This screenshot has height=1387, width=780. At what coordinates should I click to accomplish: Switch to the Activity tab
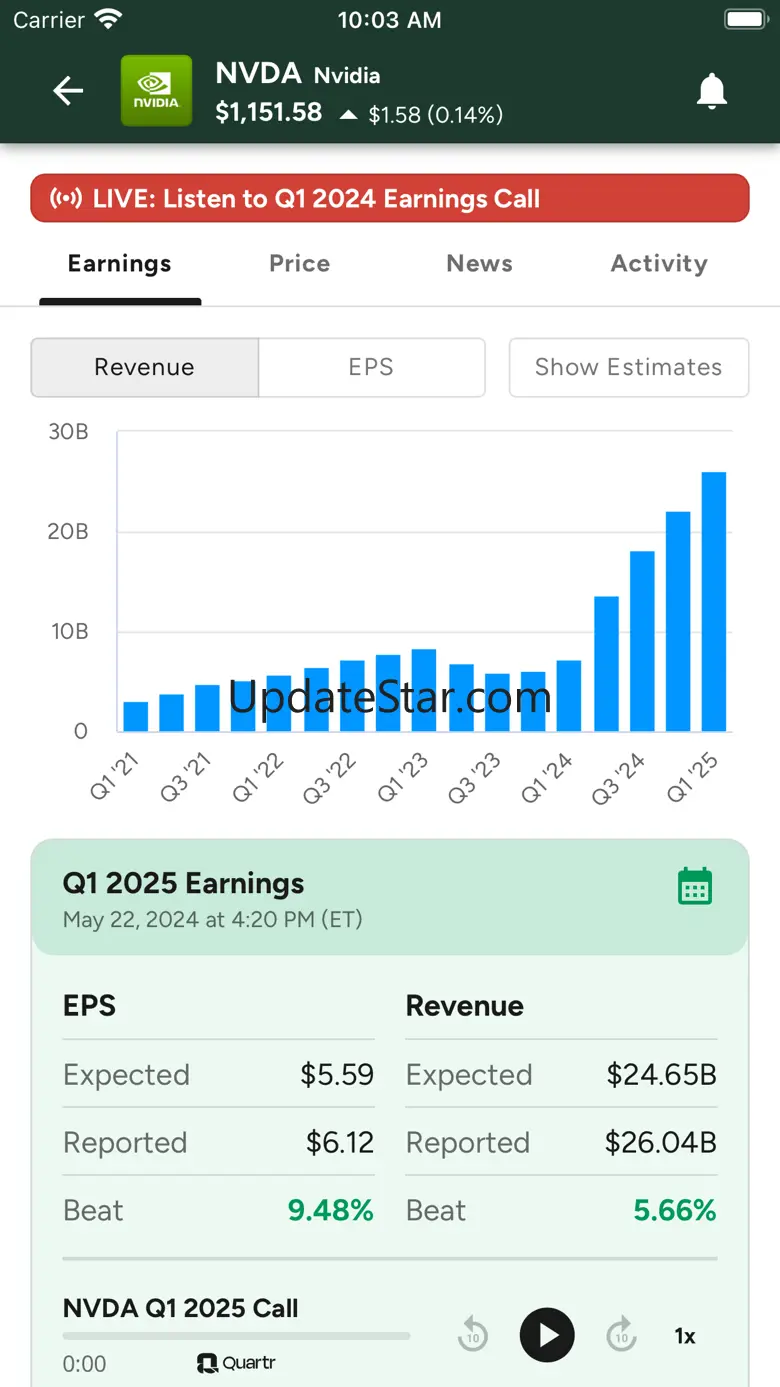click(659, 264)
